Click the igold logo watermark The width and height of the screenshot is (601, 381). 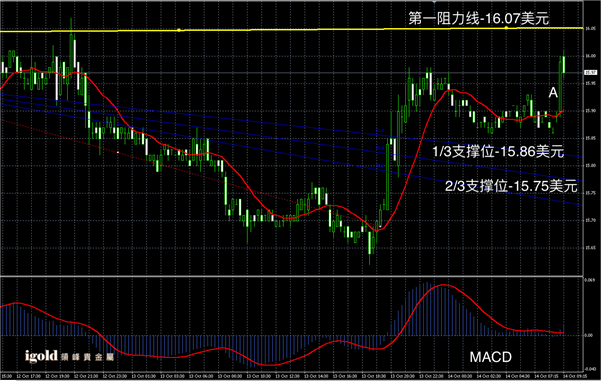pyautogui.click(x=69, y=356)
